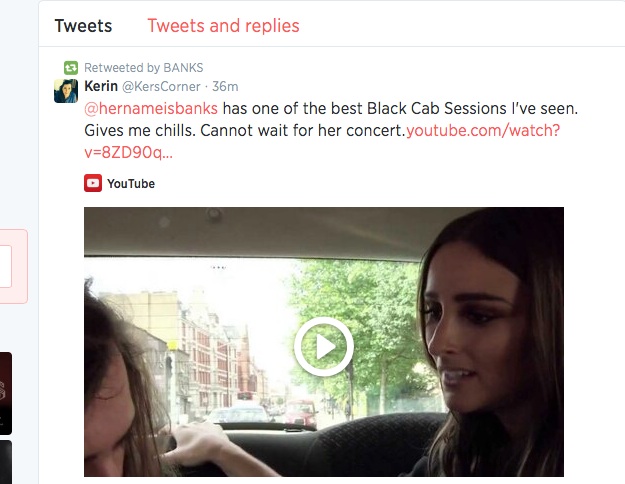Open the @KersCorner handle link
This screenshot has height=484, width=625.
click(x=161, y=87)
